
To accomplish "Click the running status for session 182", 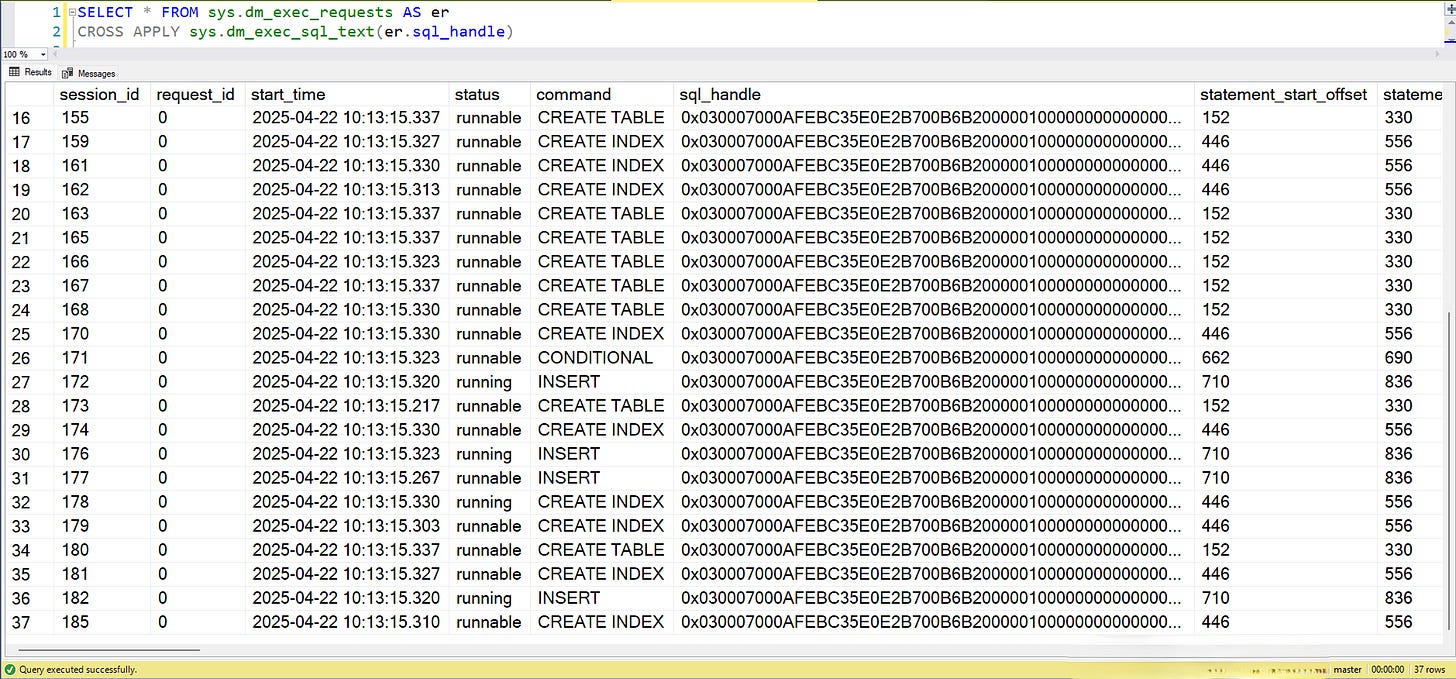I will click(490, 598).
